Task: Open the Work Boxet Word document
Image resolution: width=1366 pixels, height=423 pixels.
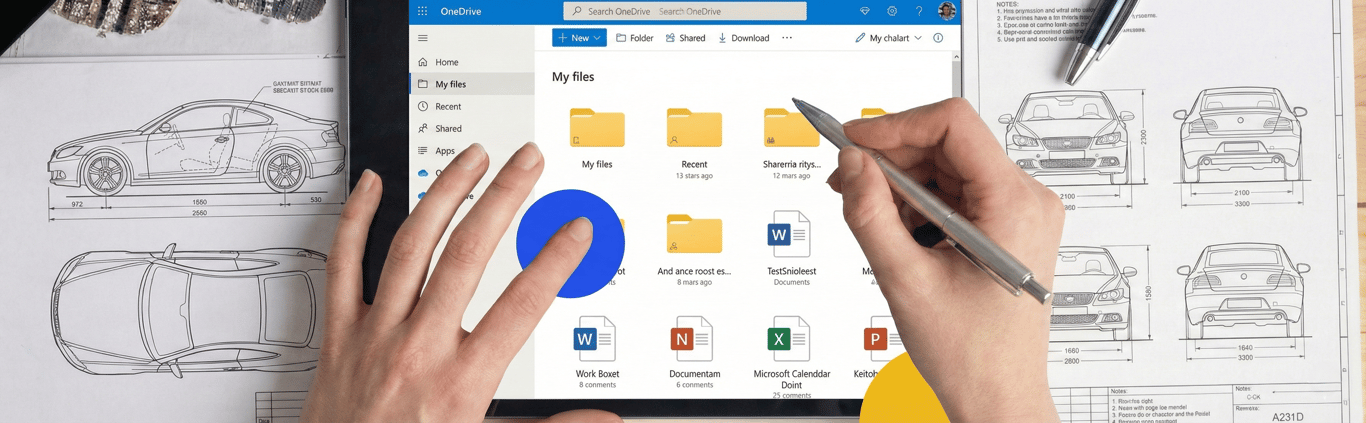Action: coord(595,340)
